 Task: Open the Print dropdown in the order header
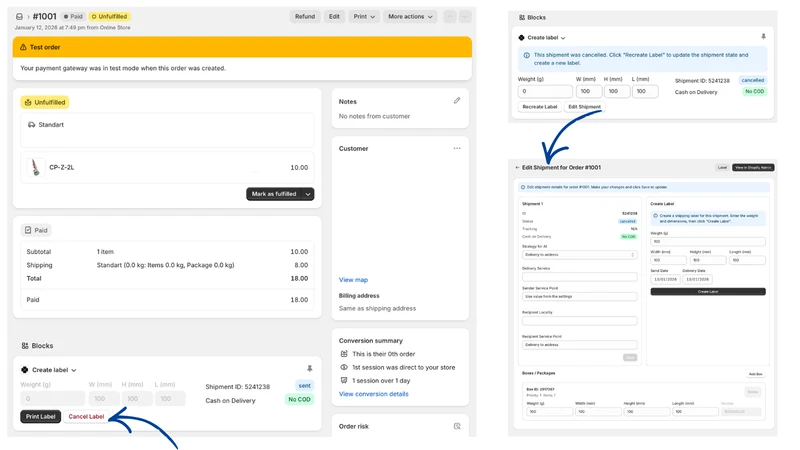click(x=364, y=16)
